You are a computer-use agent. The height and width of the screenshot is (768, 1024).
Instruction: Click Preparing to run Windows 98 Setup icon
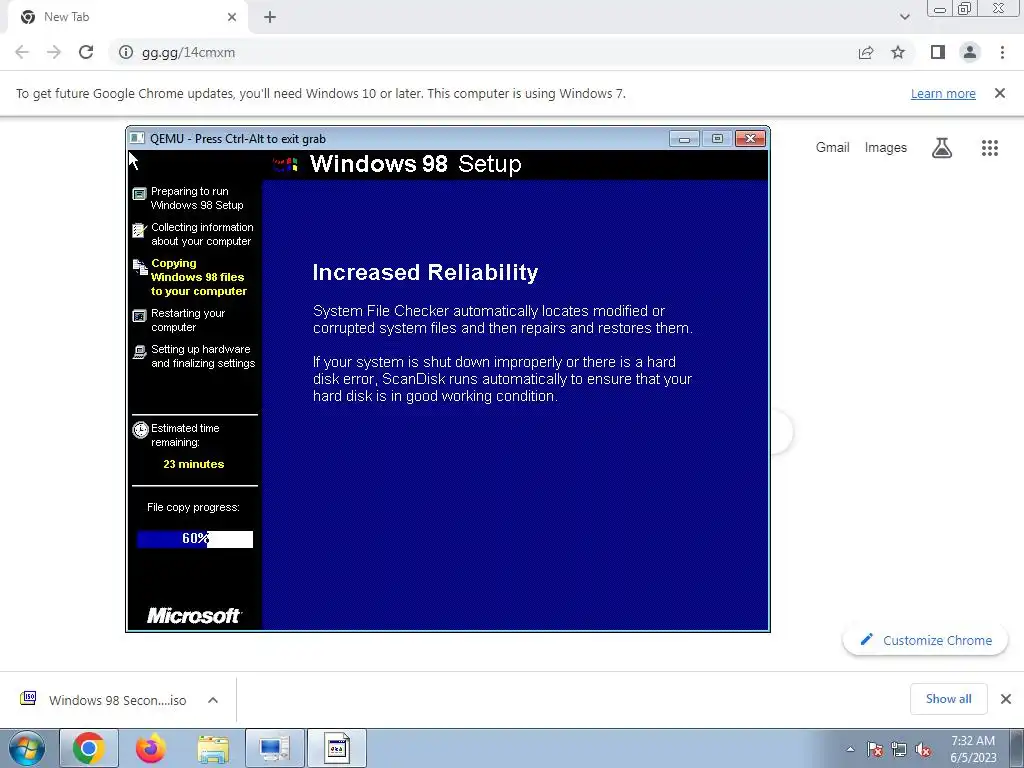point(139,194)
